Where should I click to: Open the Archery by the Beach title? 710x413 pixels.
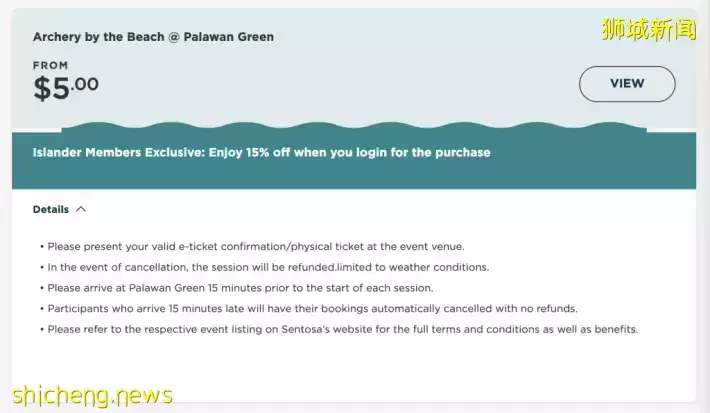click(x=153, y=37)
